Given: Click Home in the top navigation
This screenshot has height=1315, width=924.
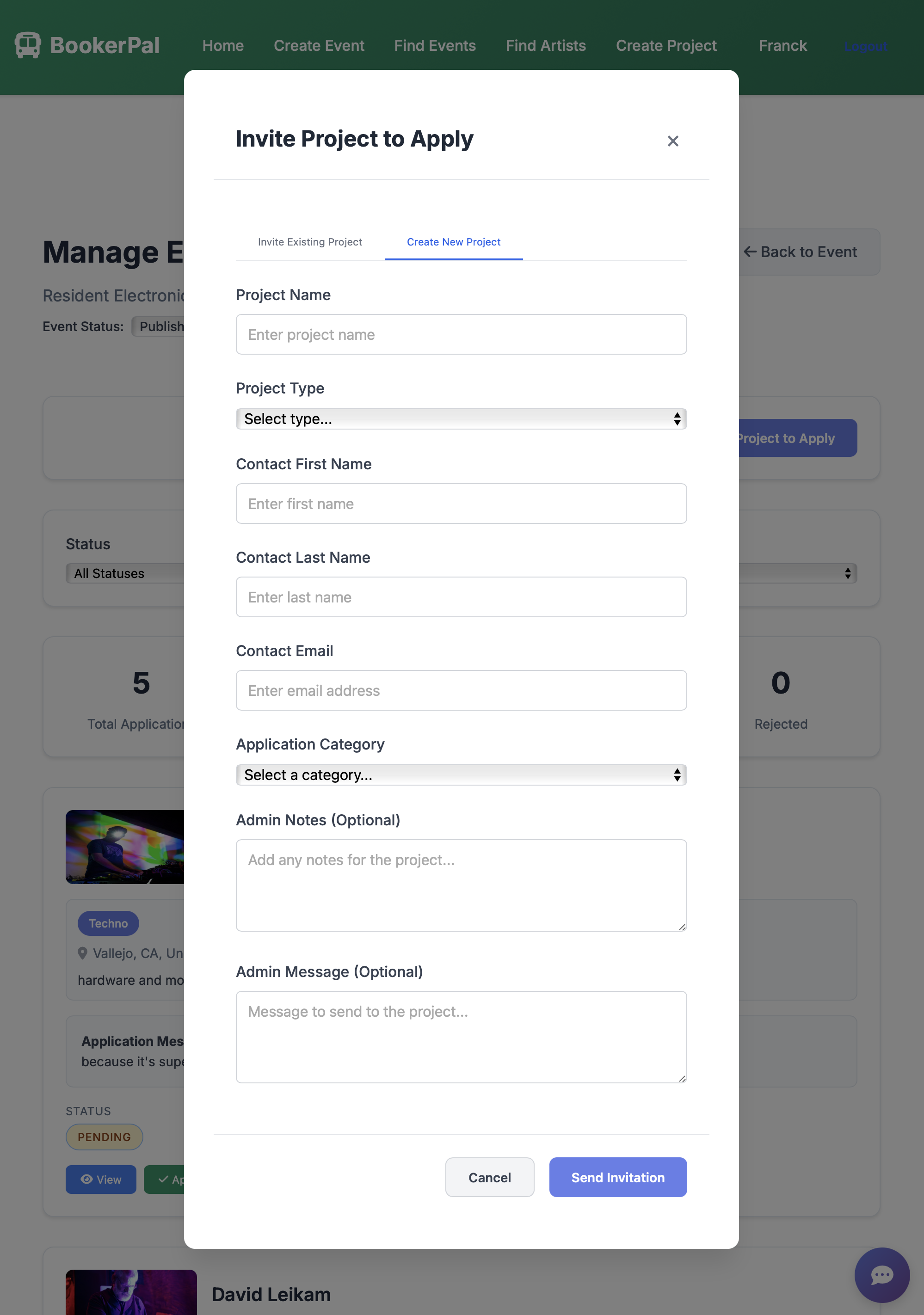Looking at the screenshot, I should click(x=223, y=45).
